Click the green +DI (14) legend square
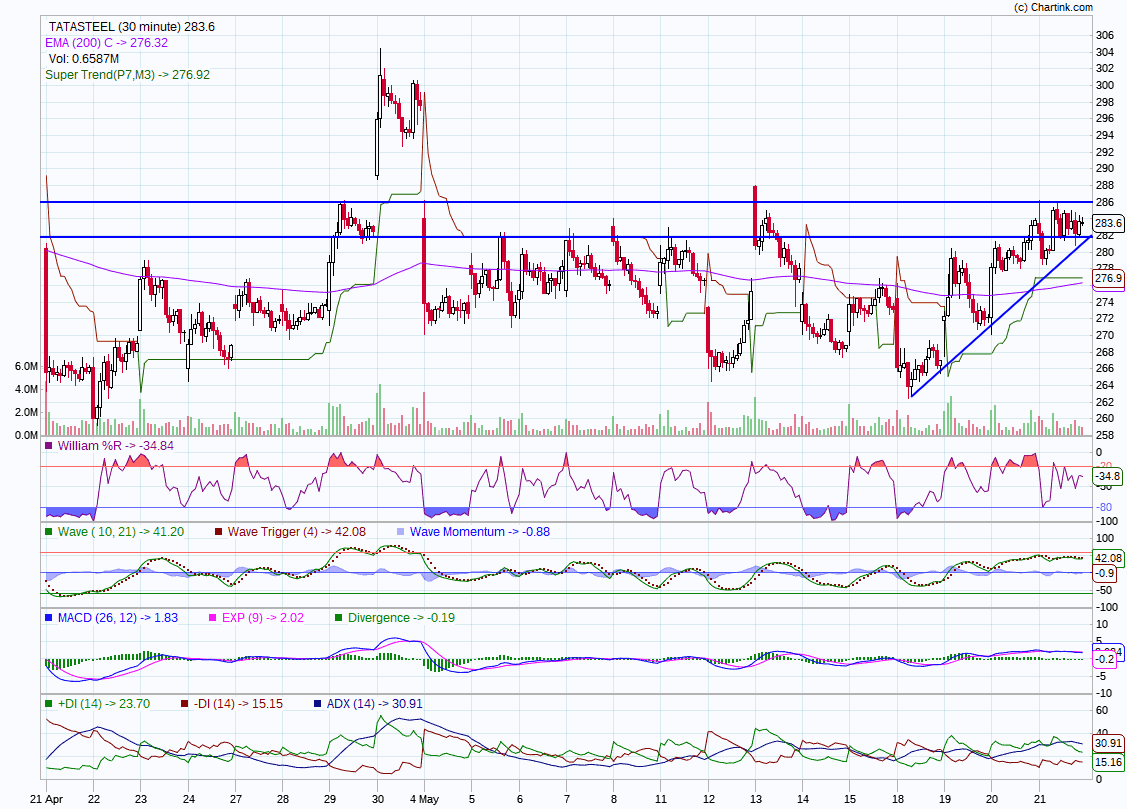 (x=48, y=704)
